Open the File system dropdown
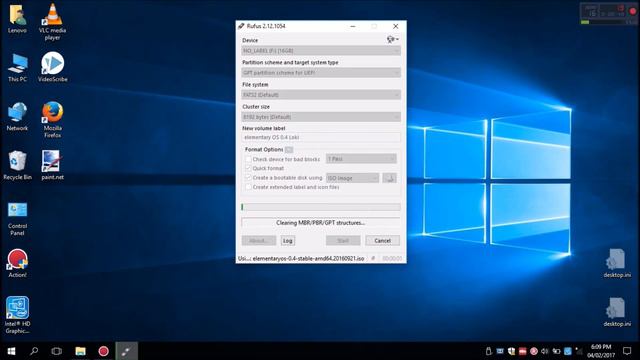Viewport: 640px width, 360px height. (x=321, y=95)
